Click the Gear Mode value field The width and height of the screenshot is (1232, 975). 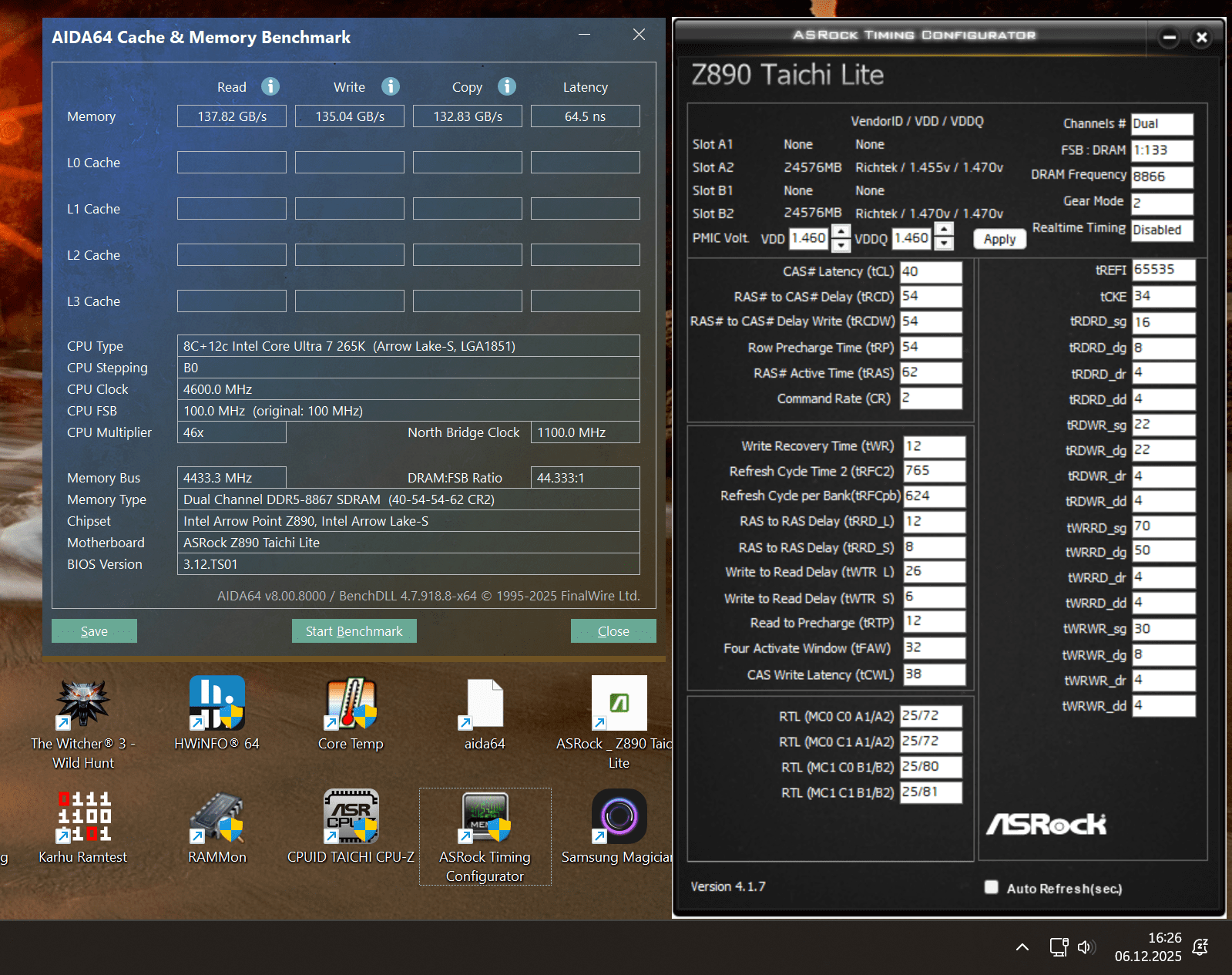pos(1162,203)
